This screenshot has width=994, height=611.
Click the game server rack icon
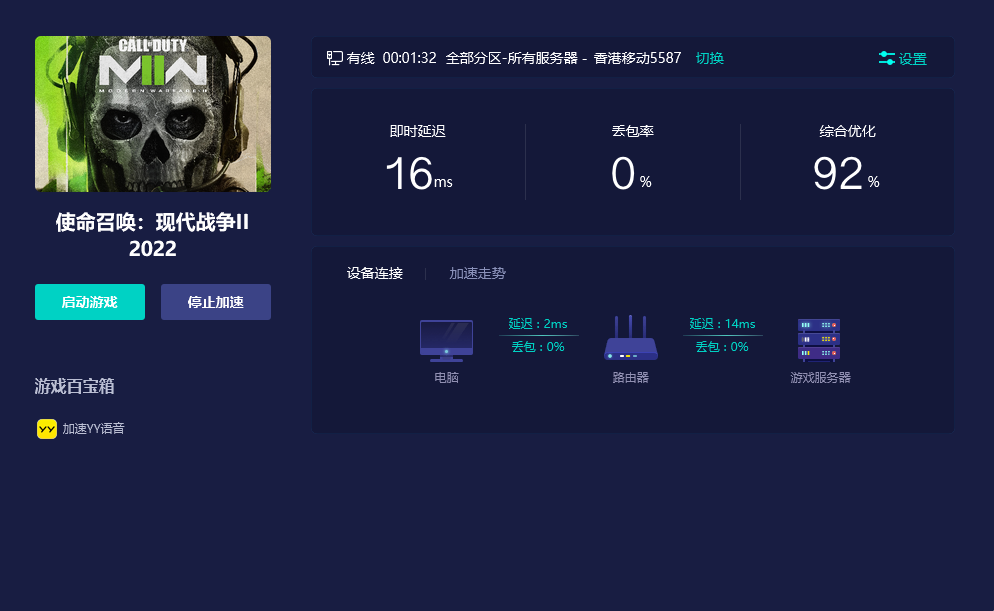coord(819,340)
